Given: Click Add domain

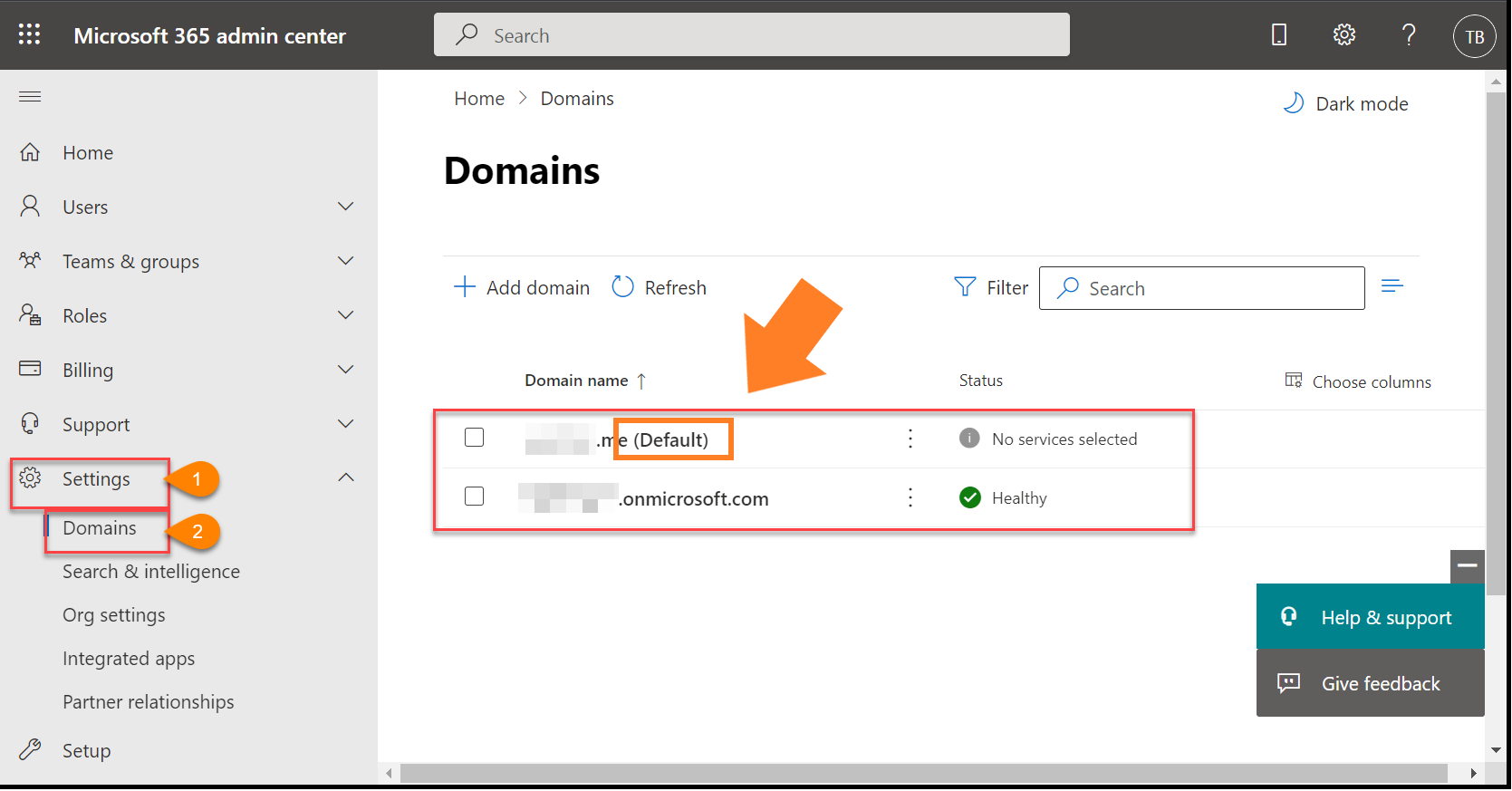Looking at the screenshot, I should point(522,287).
